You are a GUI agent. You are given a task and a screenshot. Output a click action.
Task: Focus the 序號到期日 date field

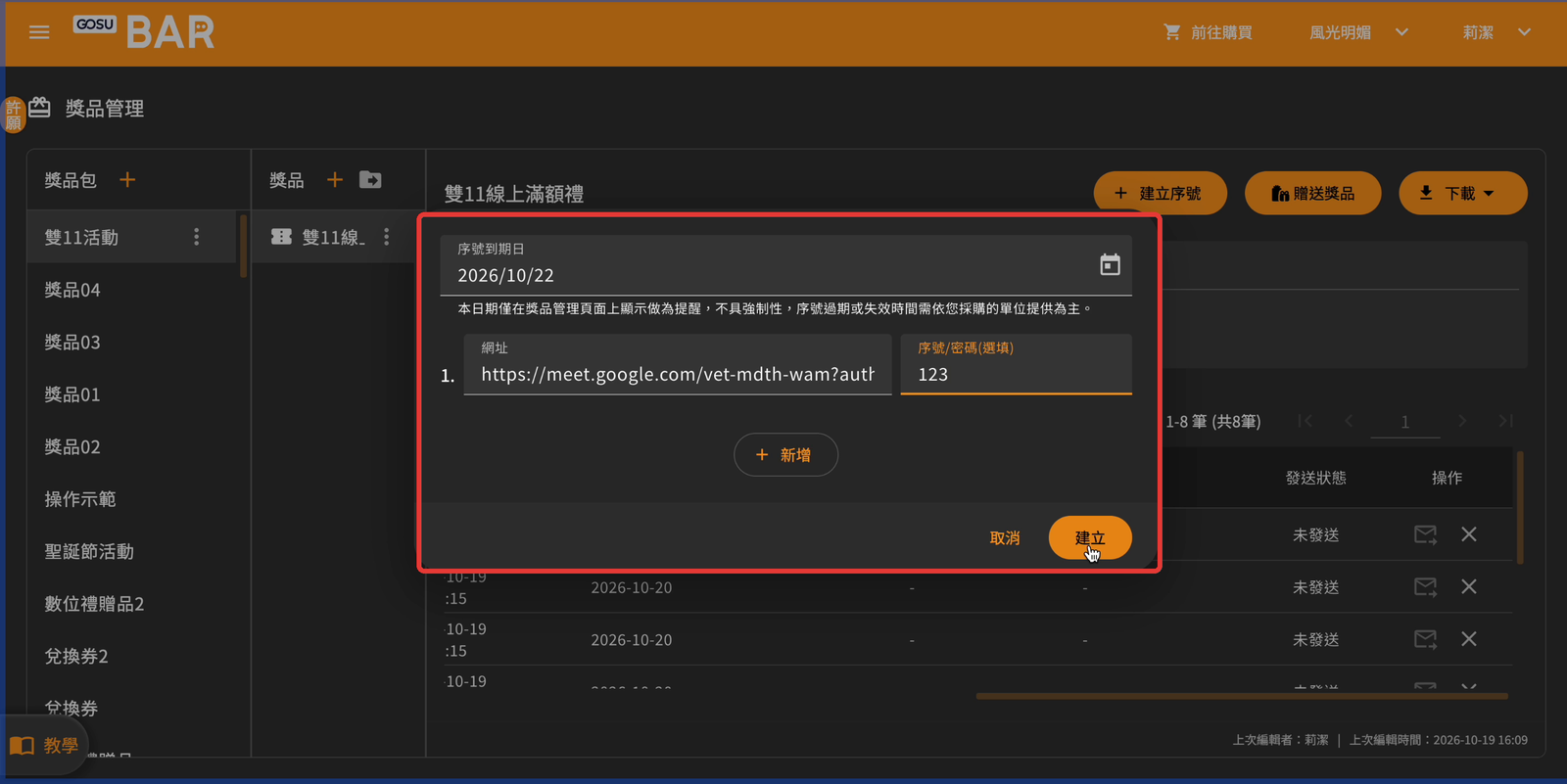[x=785, y=265]
